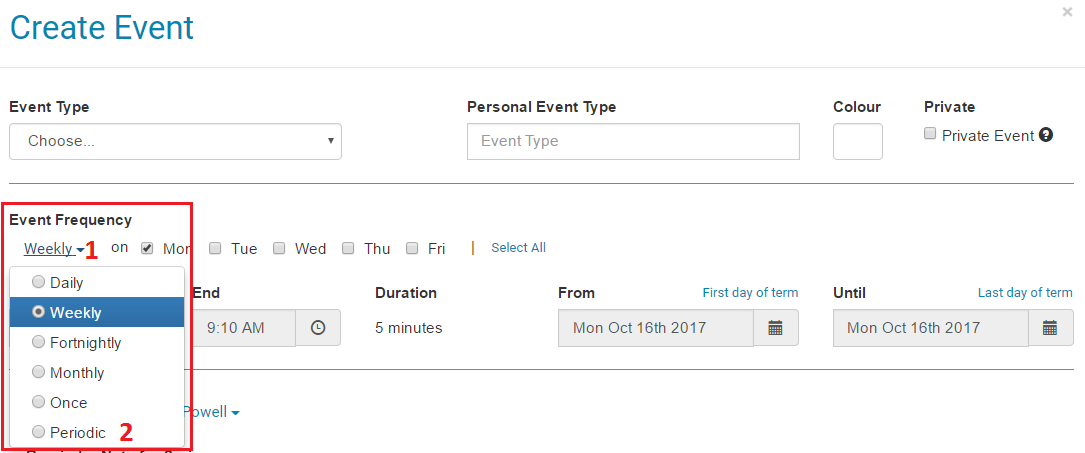Screen dimensions: 1085x453
Task: Choose Once in the frequency menu
Action: (x=68, y=403)
